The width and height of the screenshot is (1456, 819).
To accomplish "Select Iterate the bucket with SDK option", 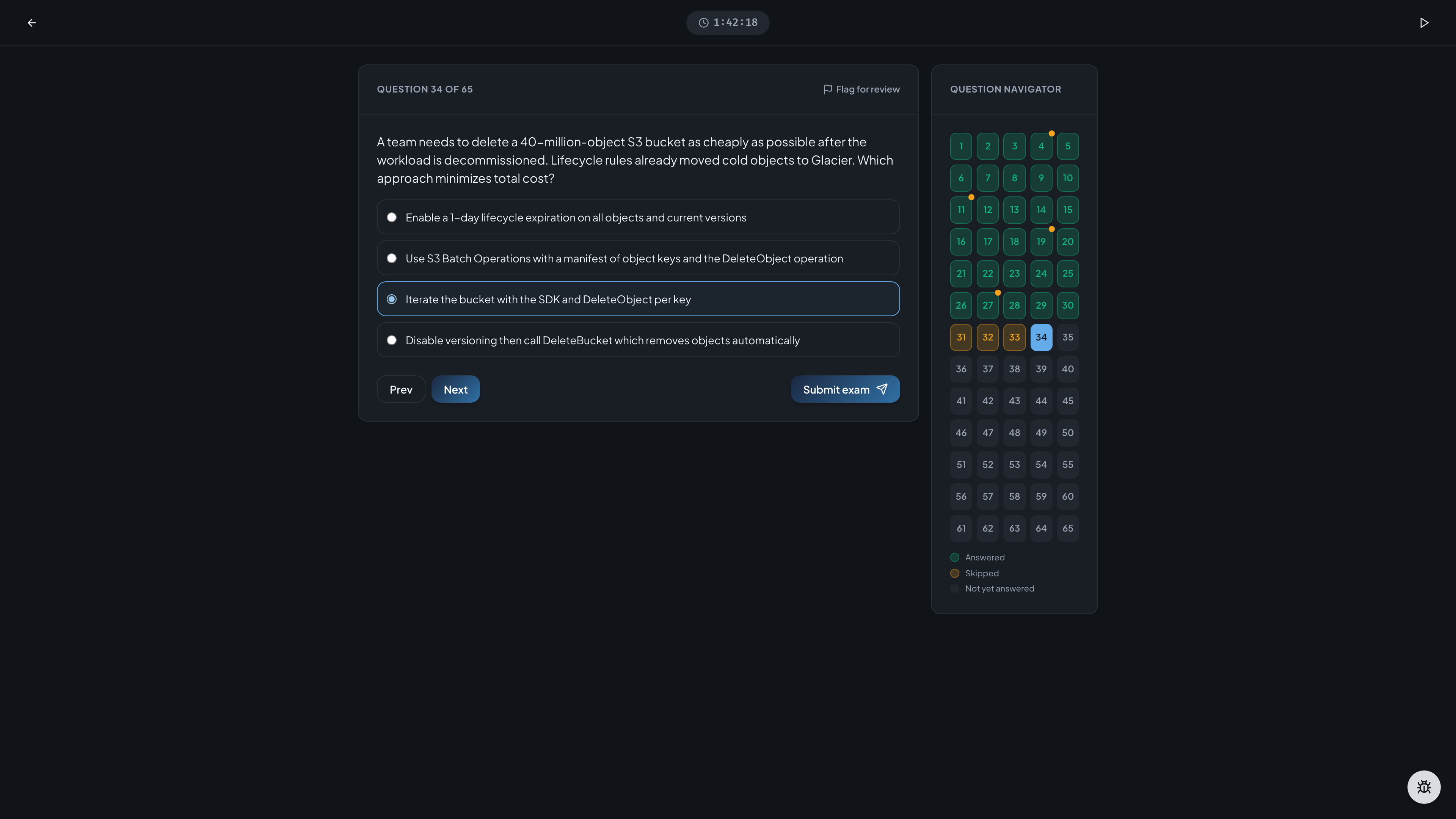I will [x=638, y=299].
